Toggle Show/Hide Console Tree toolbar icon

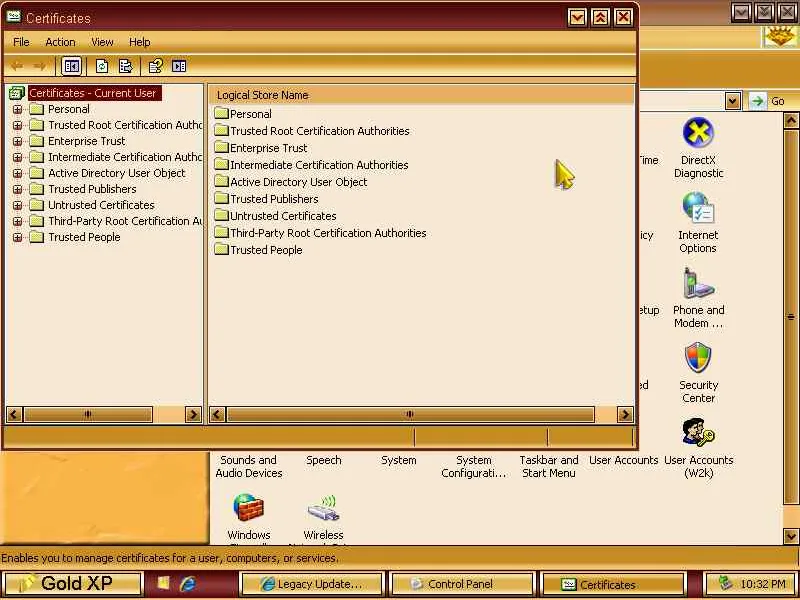[x=71, y=66]
